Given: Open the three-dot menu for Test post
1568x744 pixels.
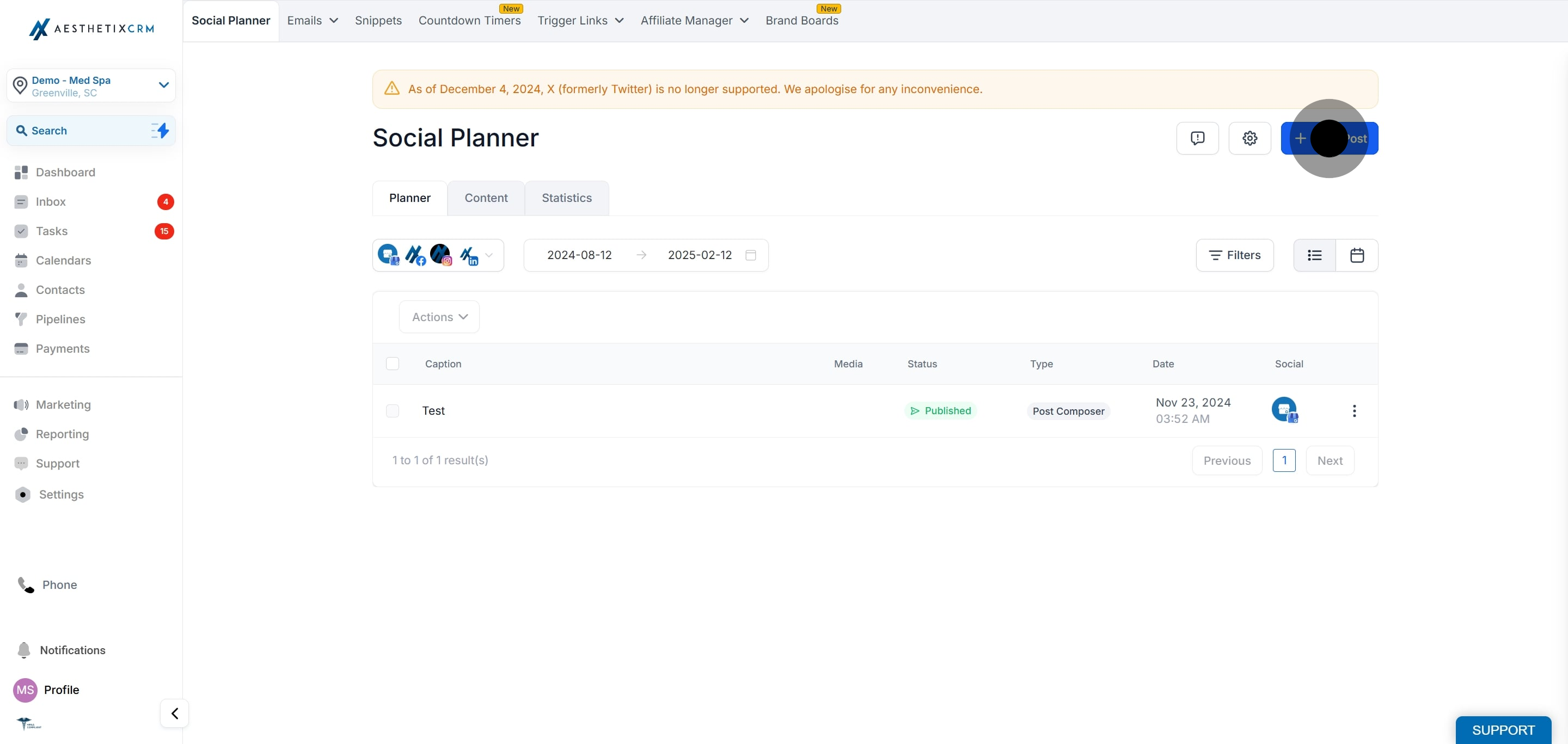Looking at the screenshot, I should [1353, 410].
